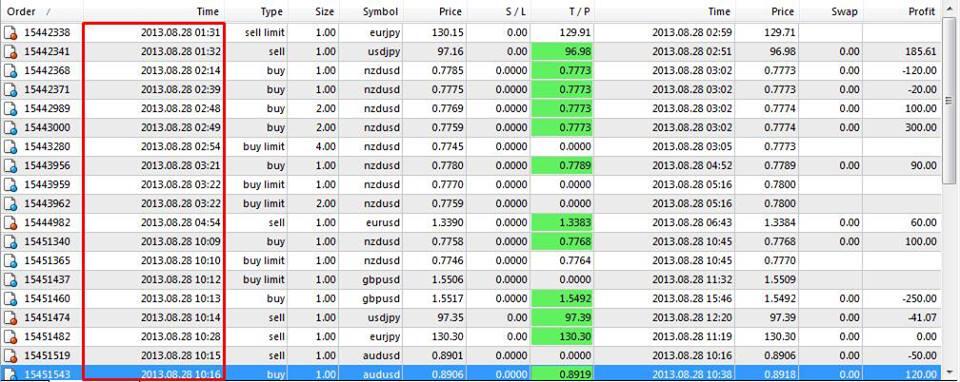Click the green T/P cell showing 96.98

click(x=563, y=51)
